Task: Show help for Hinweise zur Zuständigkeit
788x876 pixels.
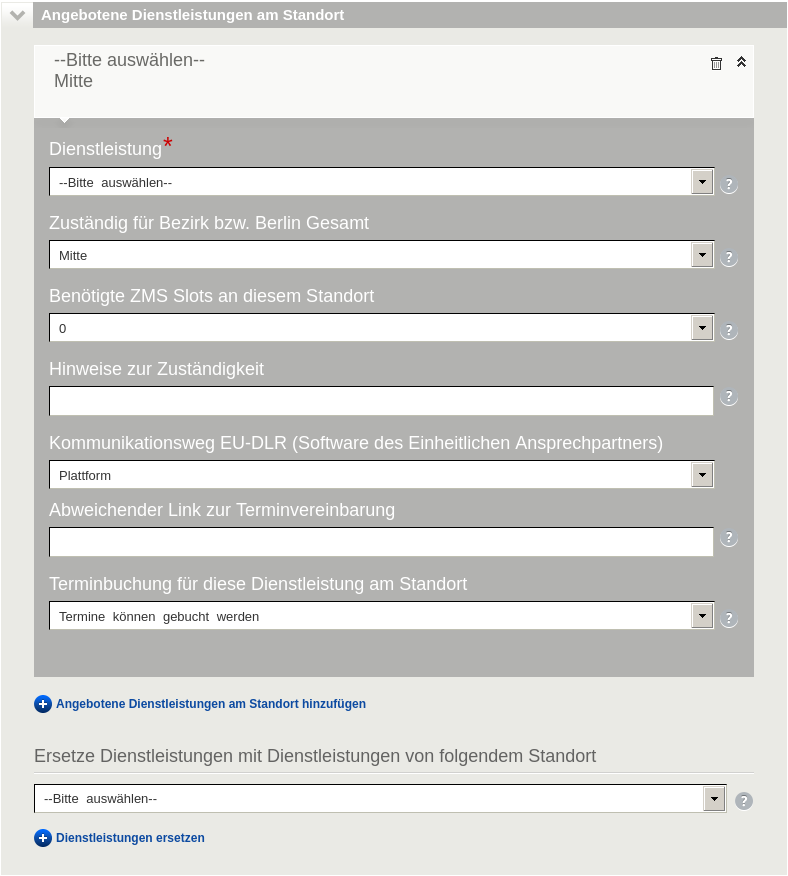Action: [728, 397]
